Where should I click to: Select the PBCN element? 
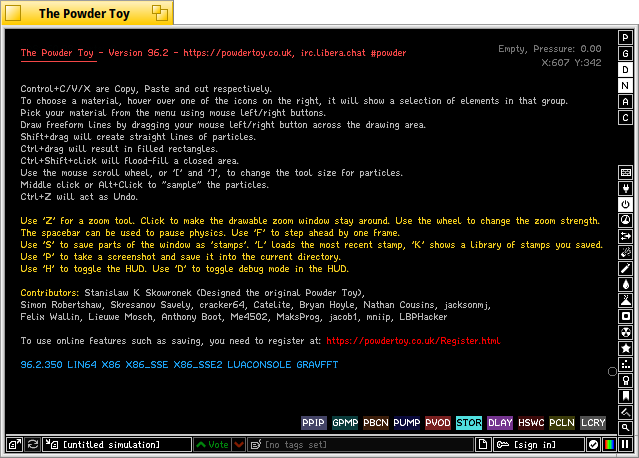376,423
